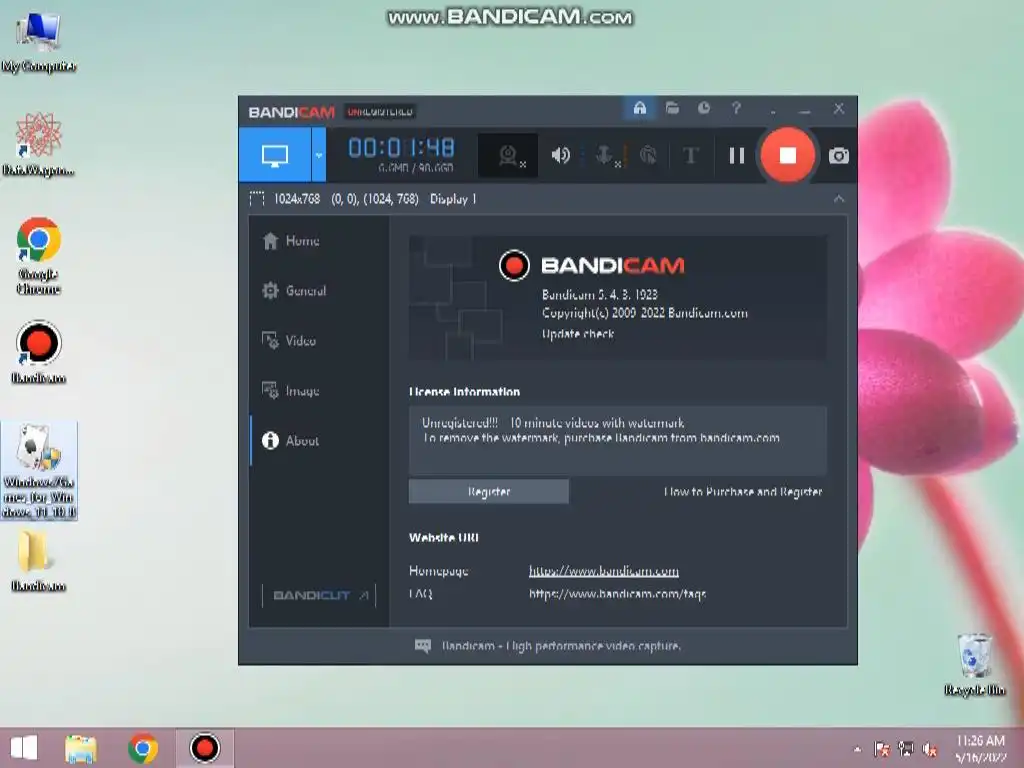Image resolution: width=1024 pixels, height=768 pixels.
Task: Open the help question mark icon
Action: click(736, 108)
